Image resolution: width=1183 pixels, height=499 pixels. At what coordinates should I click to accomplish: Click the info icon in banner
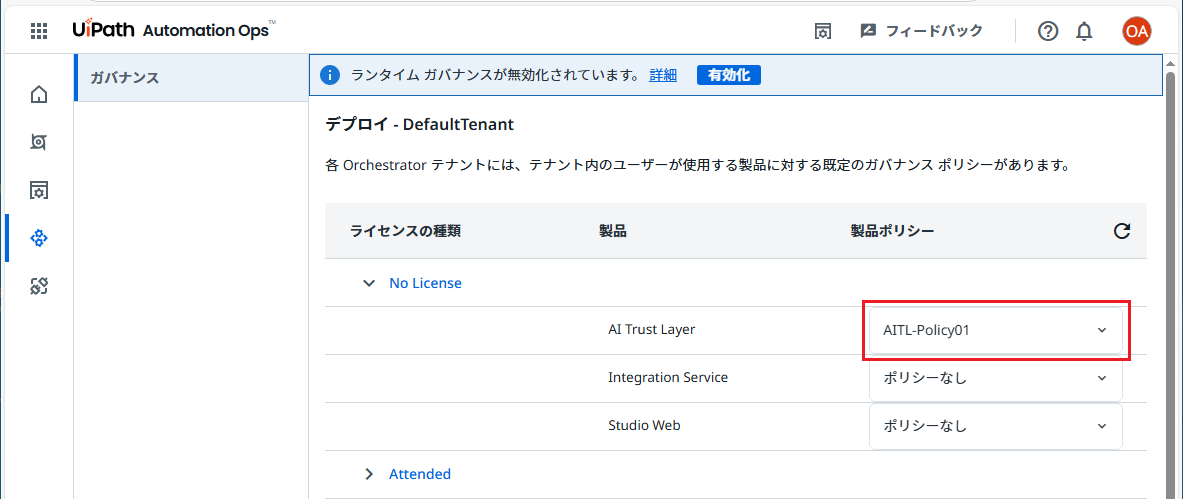click(x=329, y=75)
